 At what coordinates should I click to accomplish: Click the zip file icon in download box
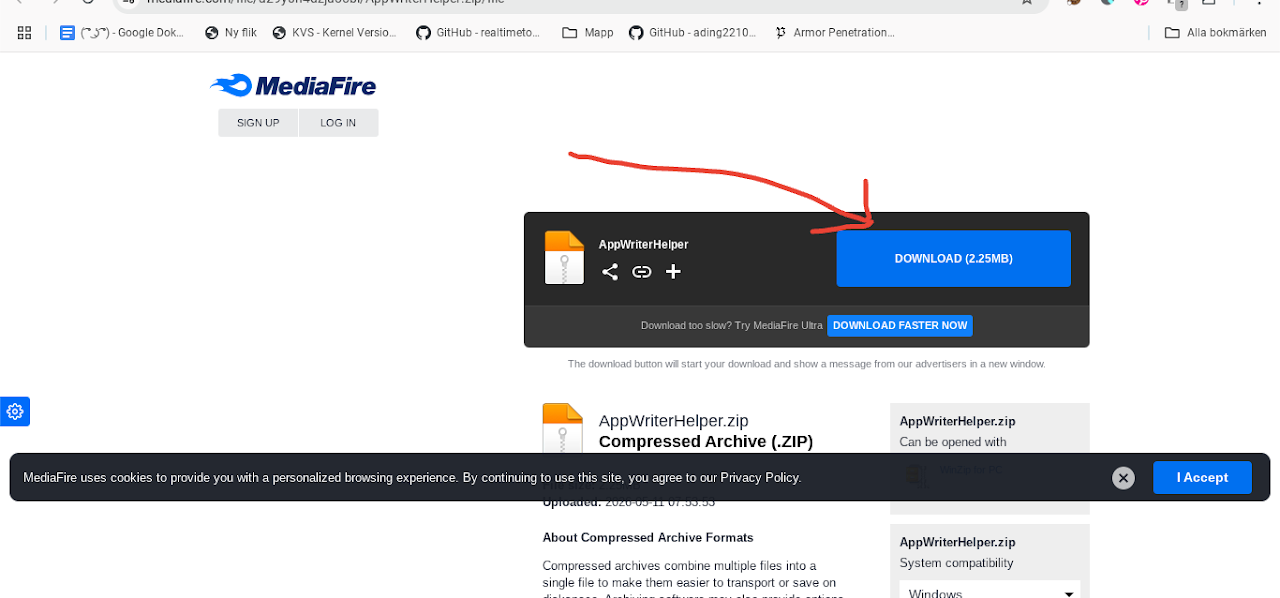click(564, 258)
